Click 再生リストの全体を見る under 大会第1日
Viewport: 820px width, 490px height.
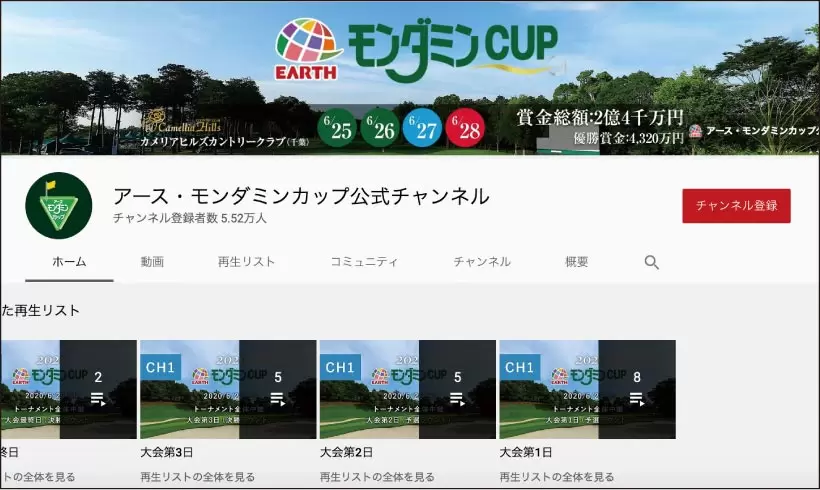[551, 477]
